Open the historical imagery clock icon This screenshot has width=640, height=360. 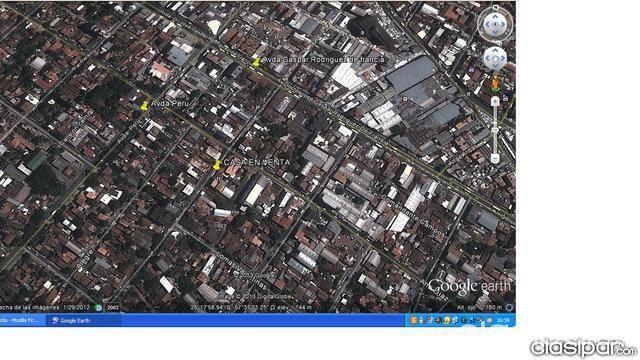(98, 307)
